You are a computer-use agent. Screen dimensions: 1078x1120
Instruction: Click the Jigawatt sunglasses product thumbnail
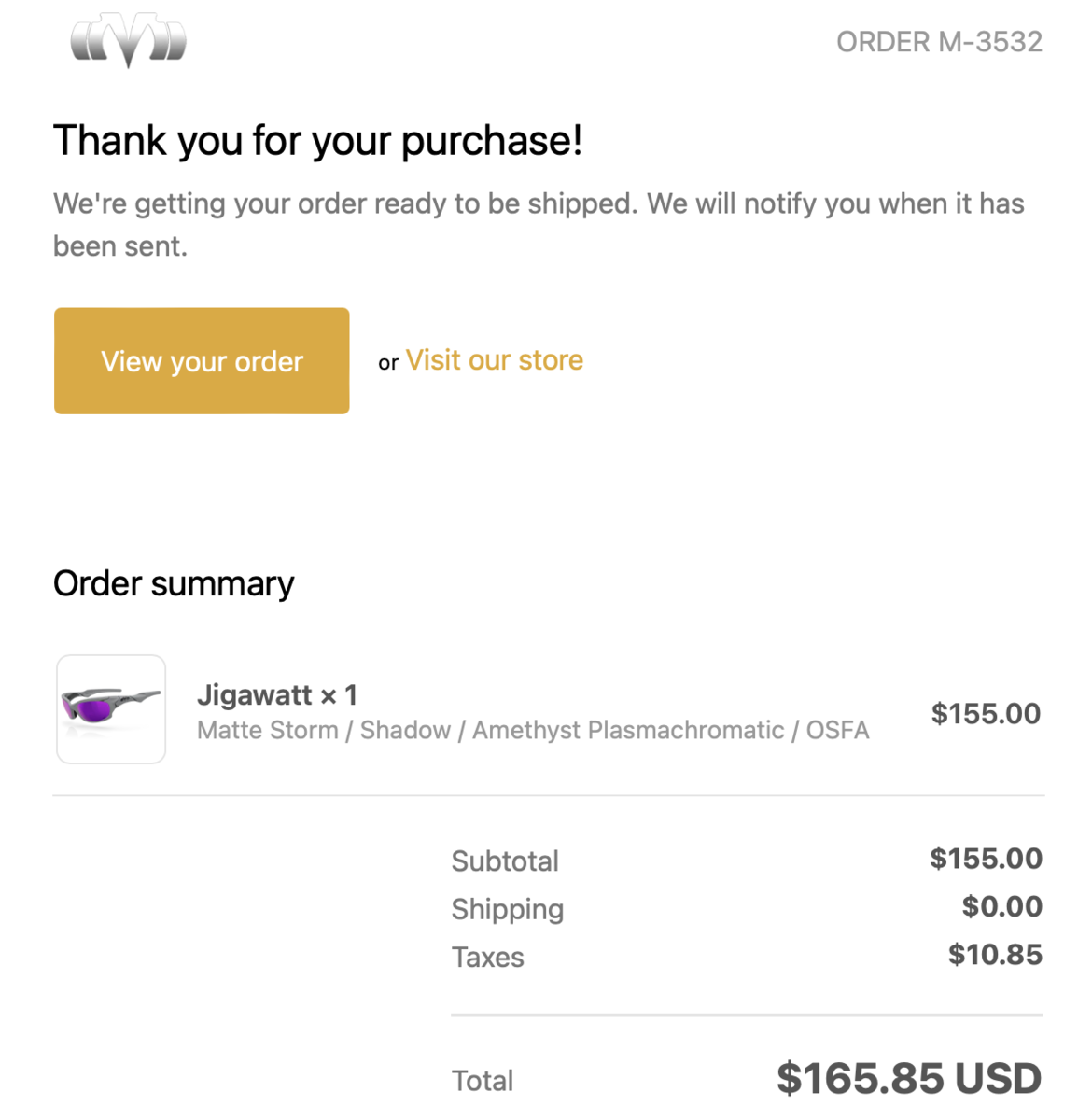point(111,709)
